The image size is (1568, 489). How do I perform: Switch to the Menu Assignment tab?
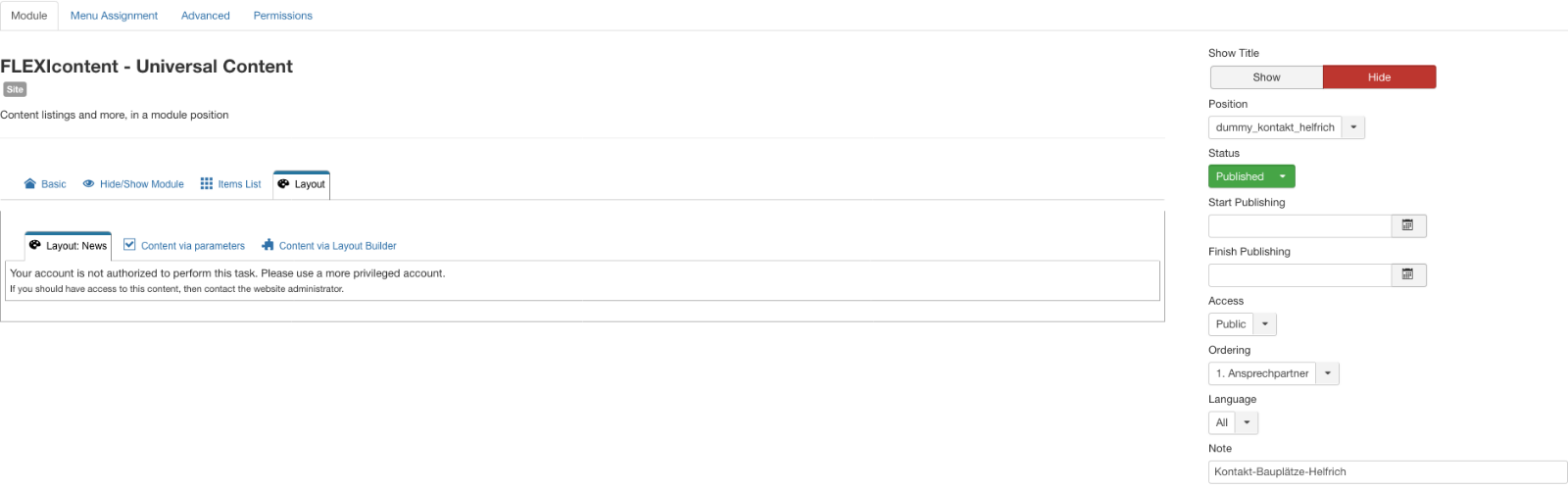114,16
